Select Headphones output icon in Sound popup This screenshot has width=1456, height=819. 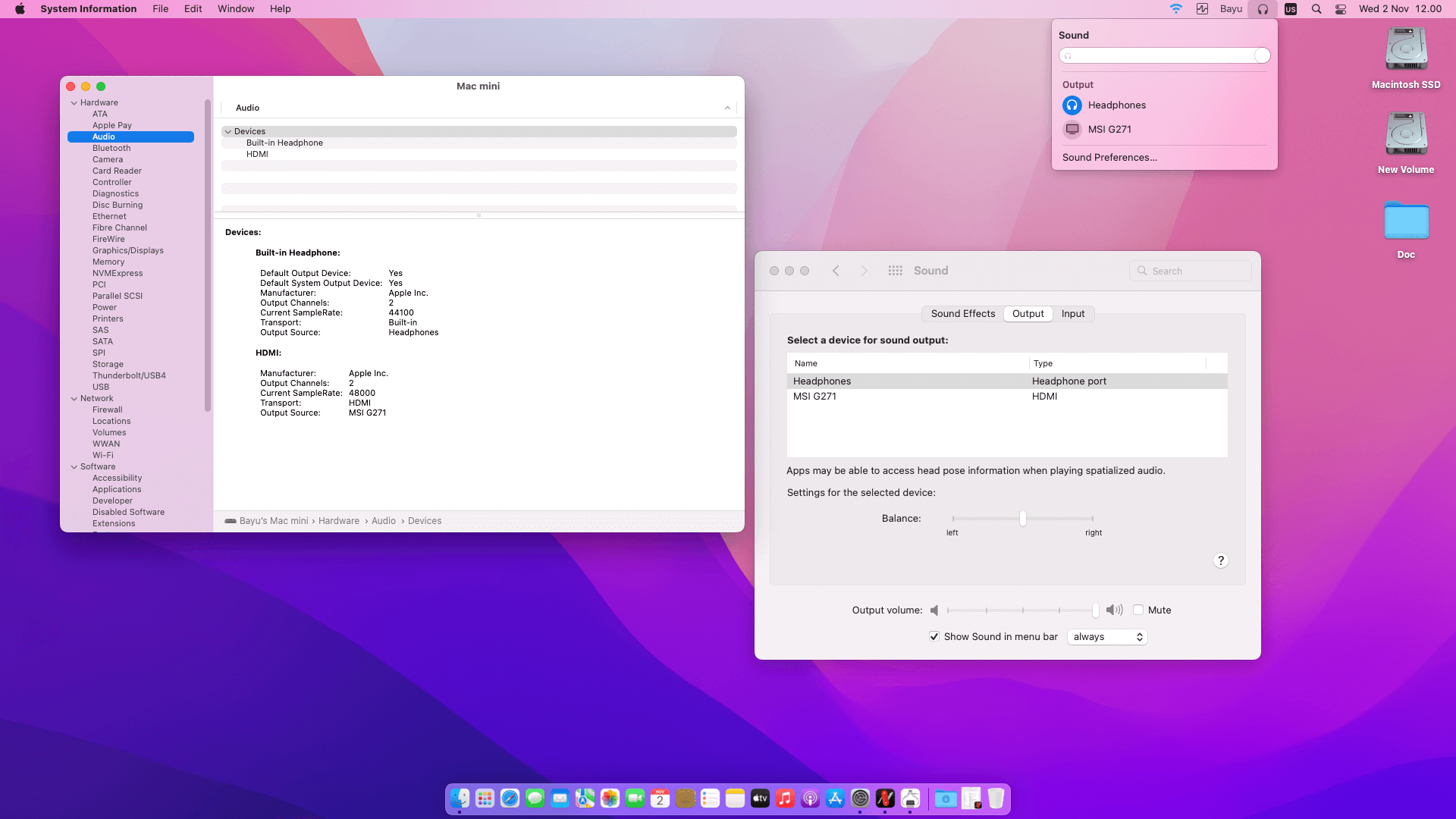1072,105
